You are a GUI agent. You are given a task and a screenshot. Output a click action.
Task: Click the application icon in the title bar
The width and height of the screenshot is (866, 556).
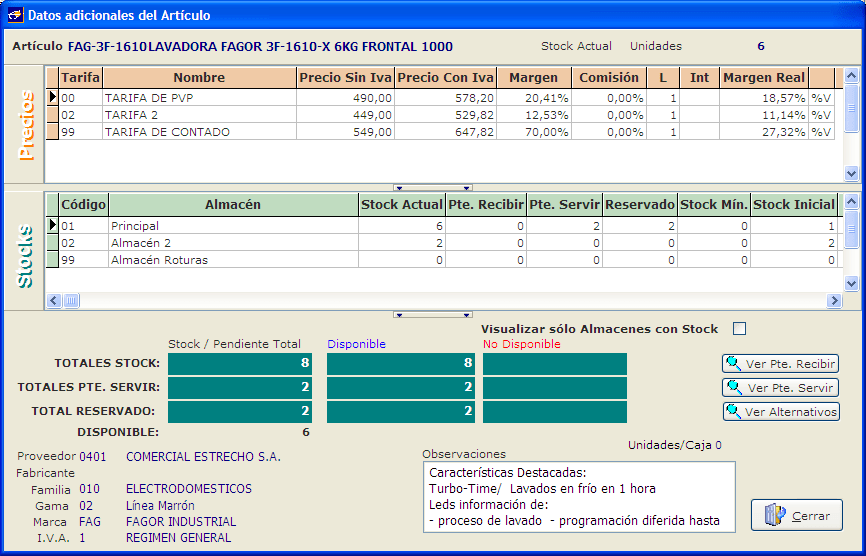pyautogui.click(x=14, y=16)
